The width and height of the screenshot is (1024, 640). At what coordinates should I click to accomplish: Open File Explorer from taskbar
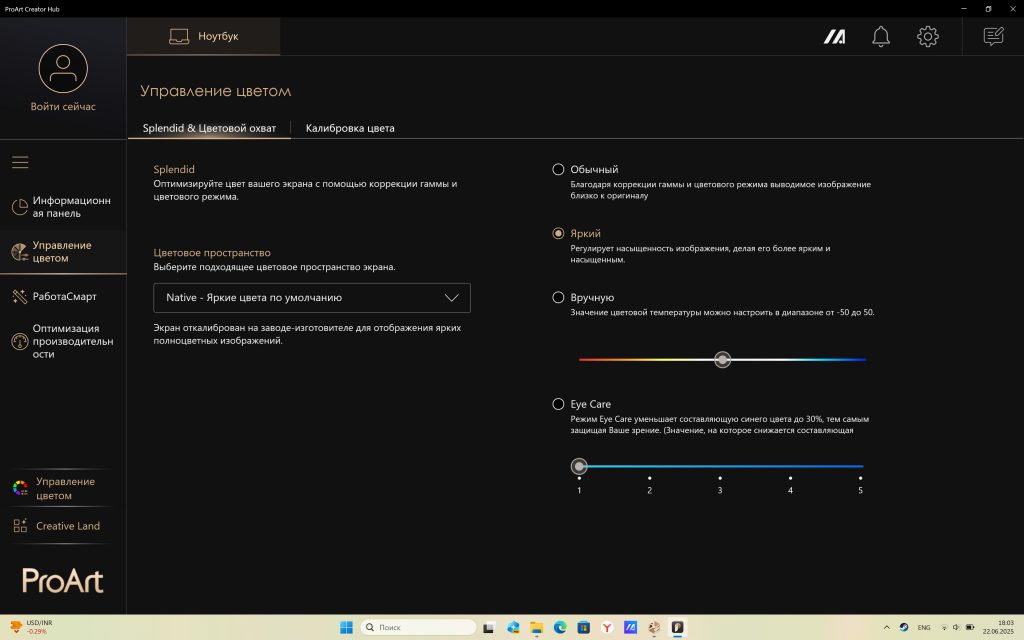(x=536, y=628)
